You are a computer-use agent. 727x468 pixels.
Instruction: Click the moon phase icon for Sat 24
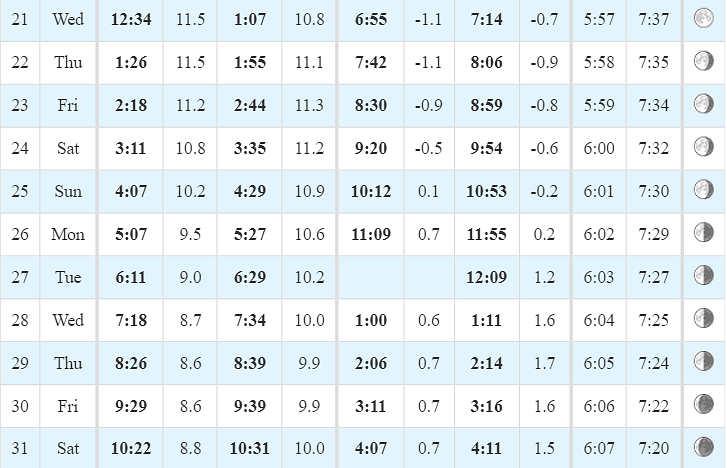coord(703,147)
